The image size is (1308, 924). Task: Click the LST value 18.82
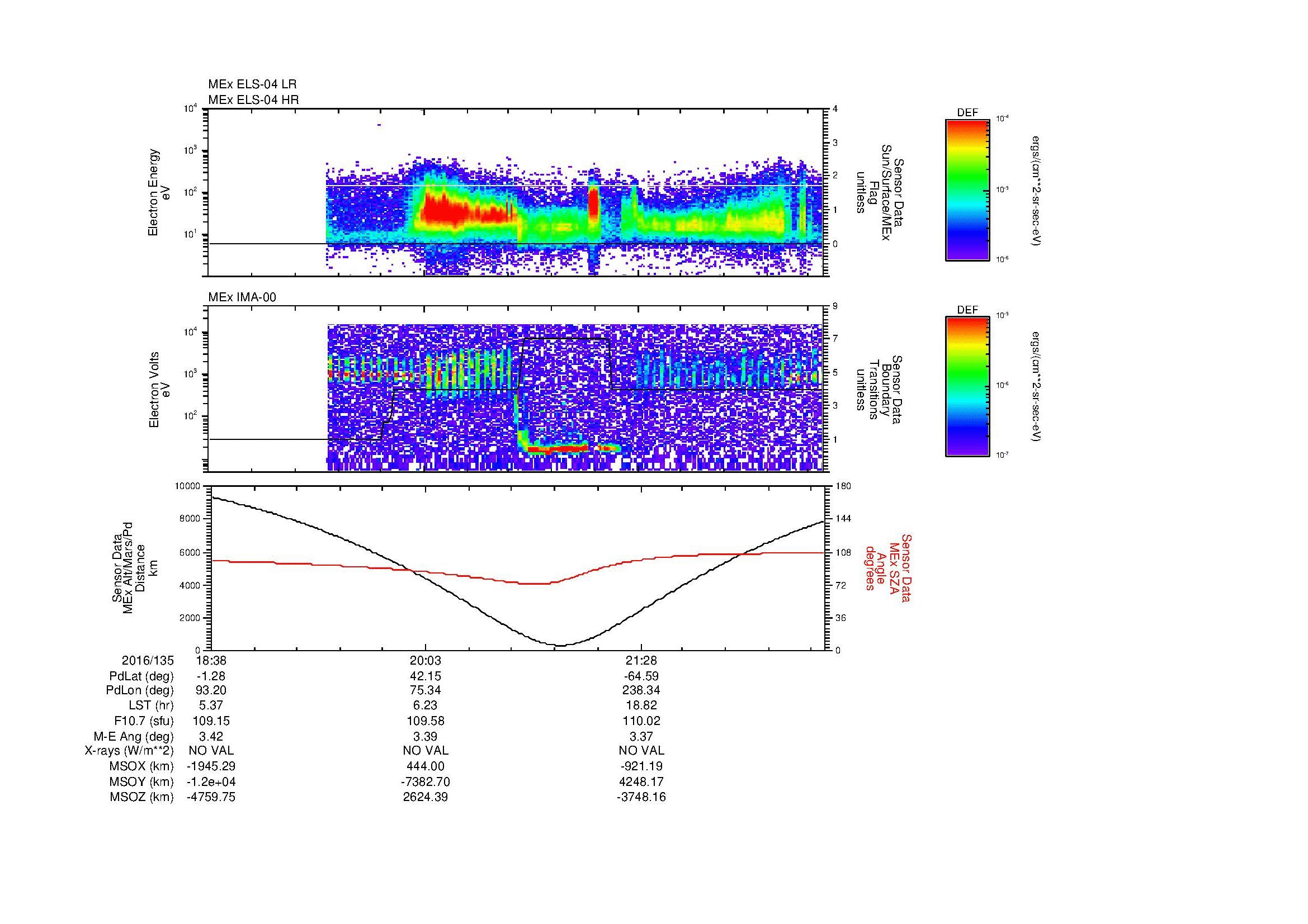641,705
